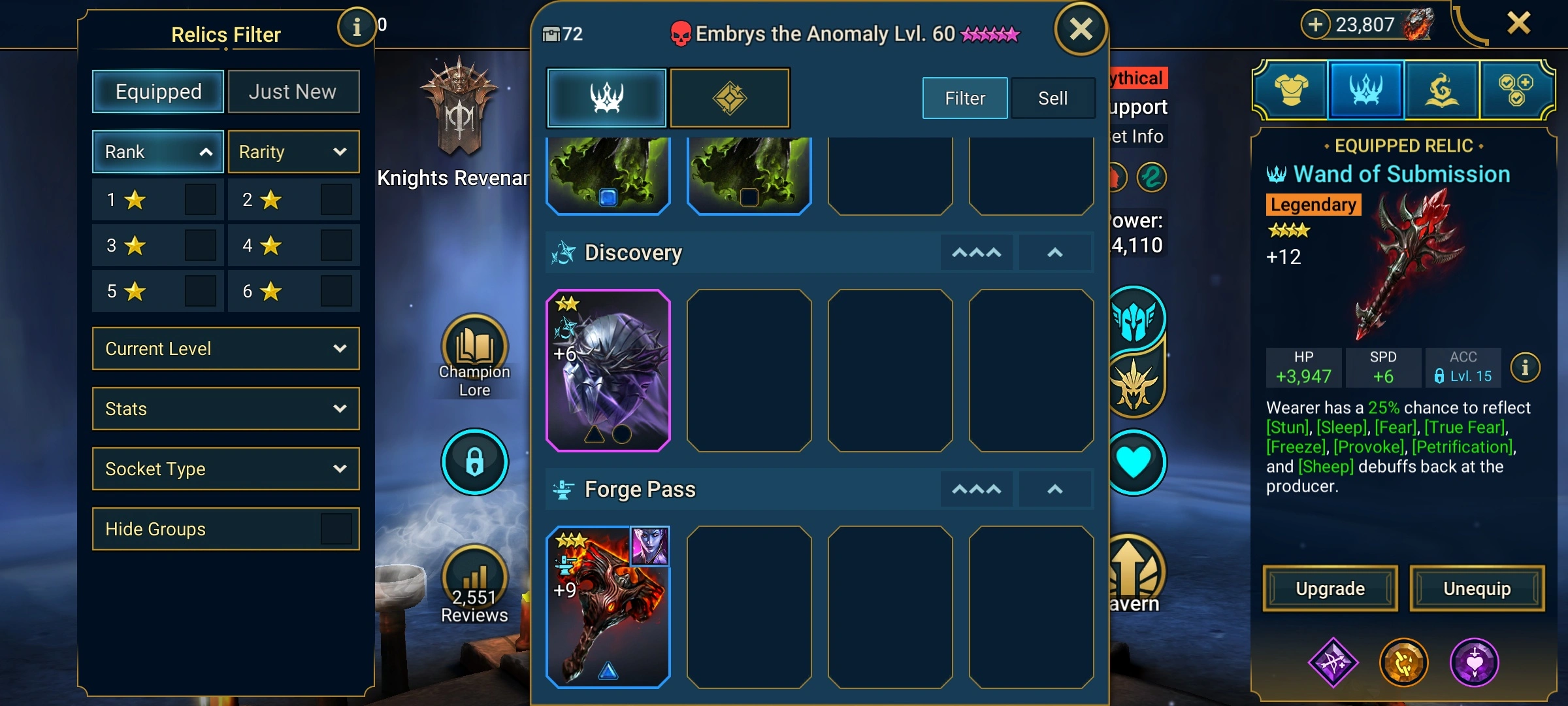Viewport: 1568px width, 706px height.
Task: Open Relics Filter info icon
Action: 356,27
